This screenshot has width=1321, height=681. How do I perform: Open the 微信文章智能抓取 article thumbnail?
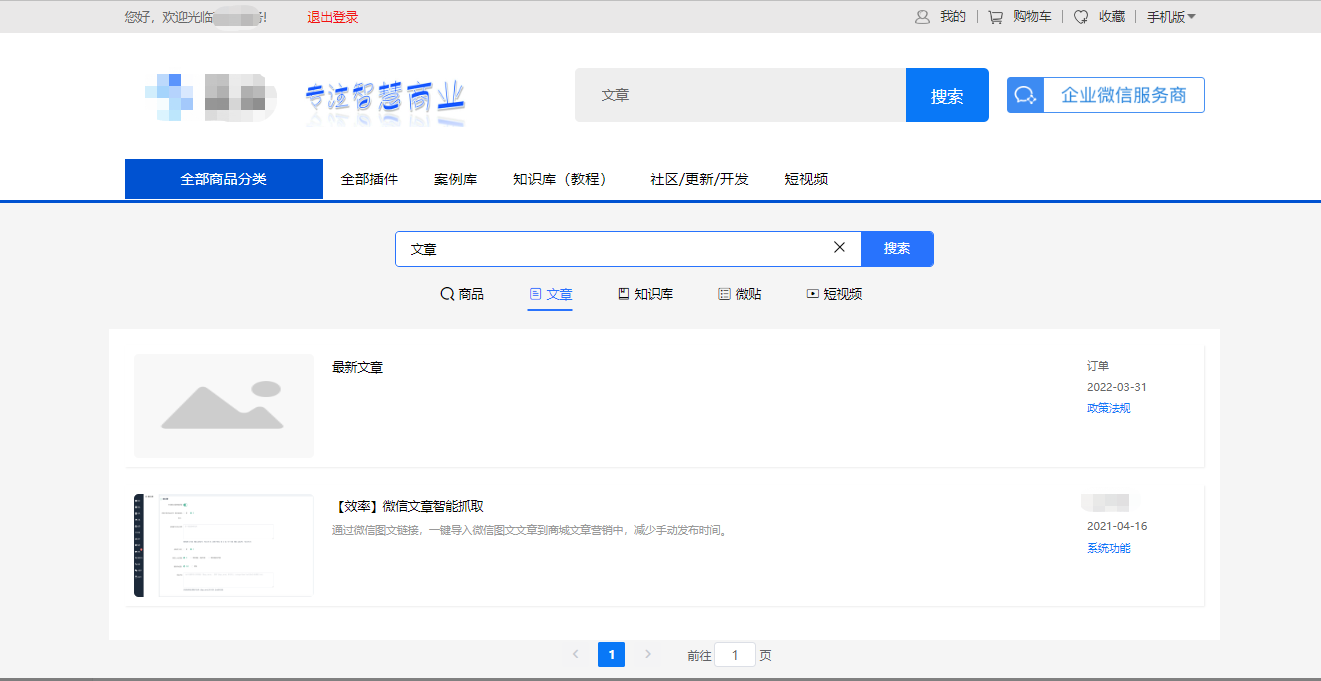[224, 545]
